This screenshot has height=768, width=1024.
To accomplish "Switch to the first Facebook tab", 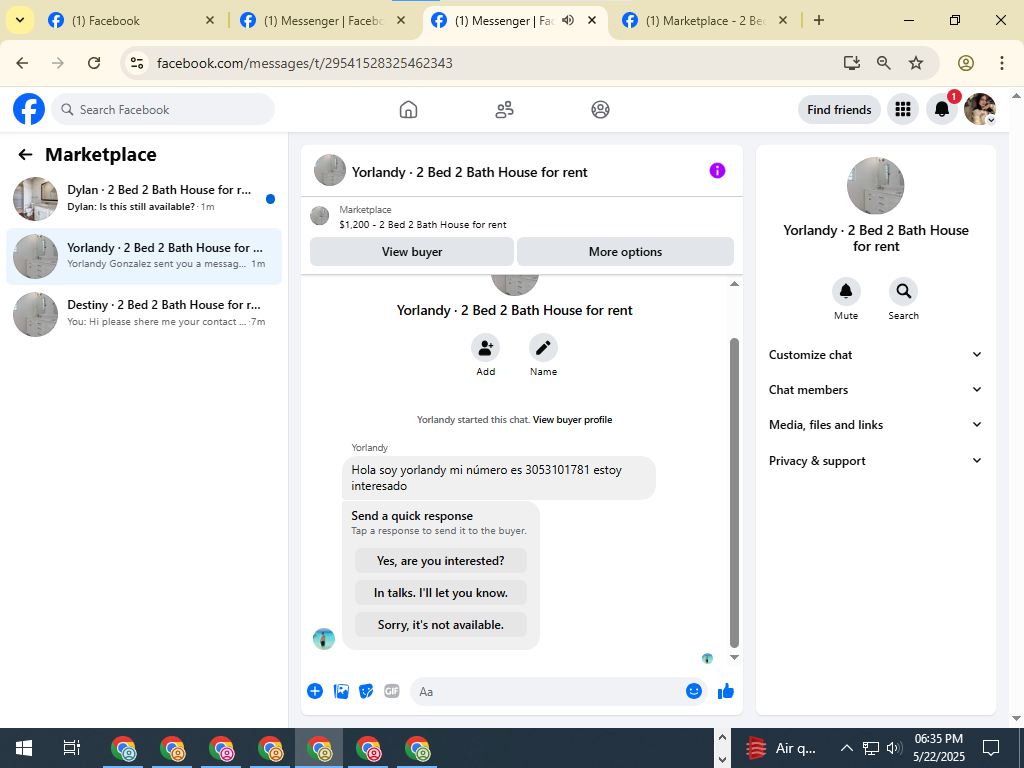I will (x=131, y=21).
